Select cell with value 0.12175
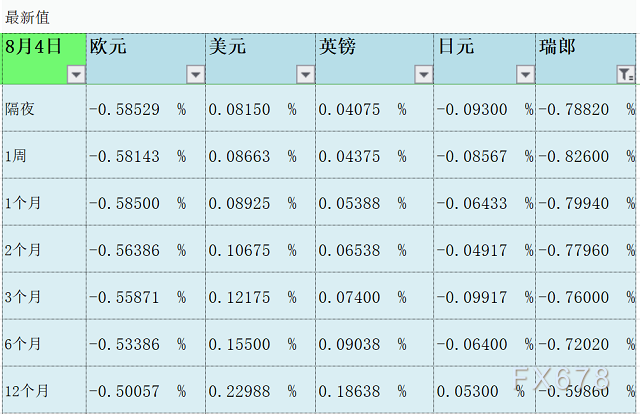 [260, 296]
